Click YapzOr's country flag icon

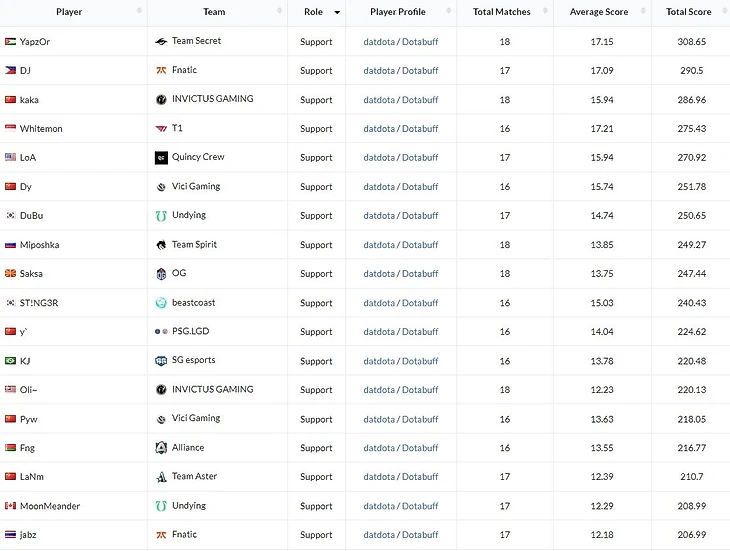click(x=11, y=41)
